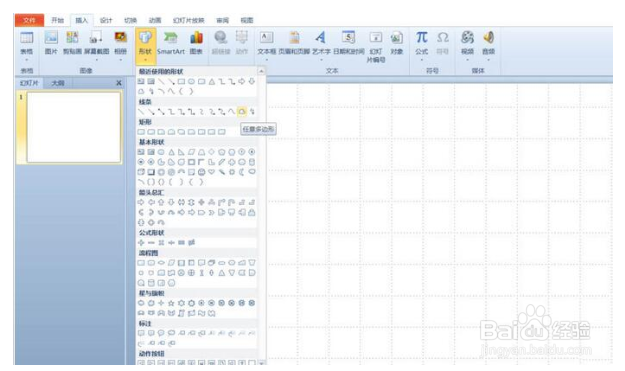Open the 屏幕截图 screenshot dropdown
The image size is (625, 371).
(x=96, y=46)
